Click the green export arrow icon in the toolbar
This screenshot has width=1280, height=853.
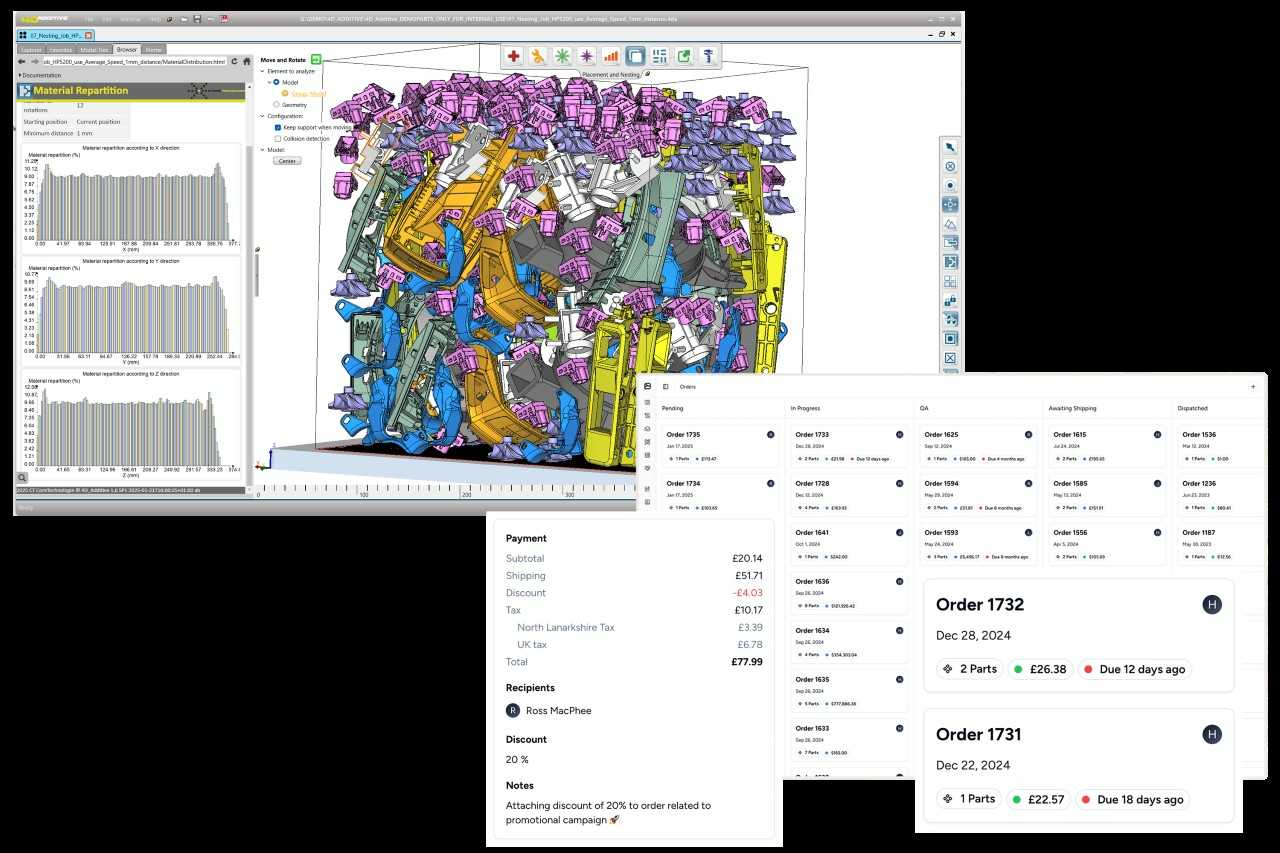point(685,56)
